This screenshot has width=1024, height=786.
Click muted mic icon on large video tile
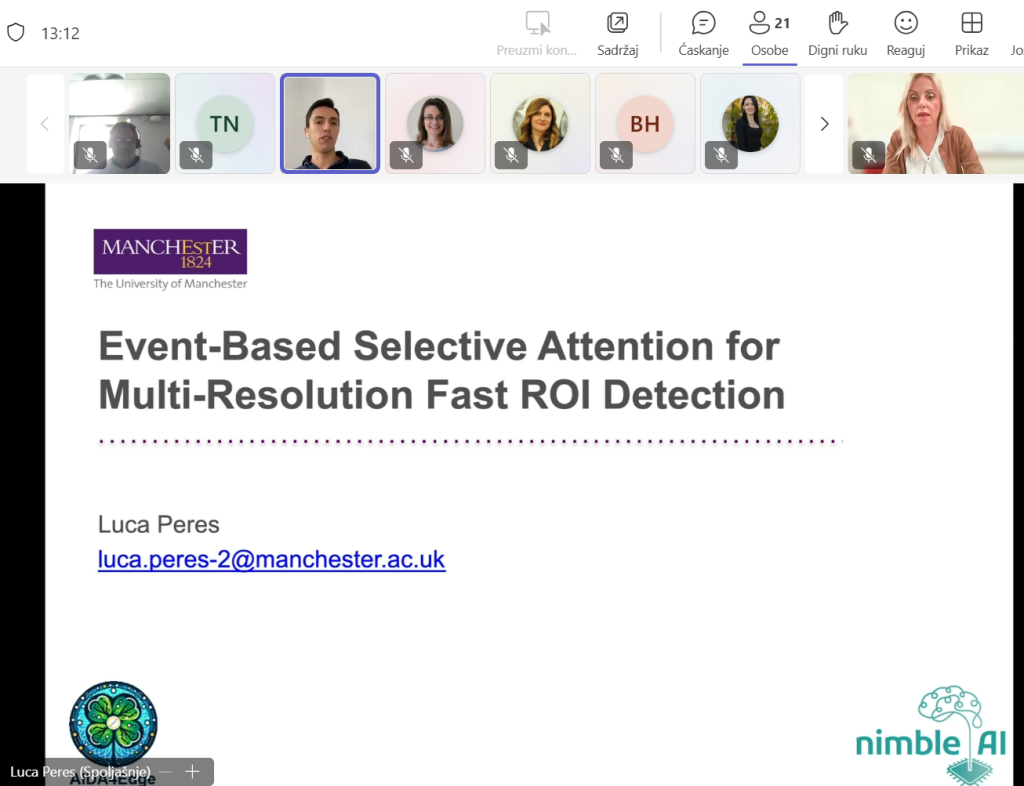[x=868, y=155]
